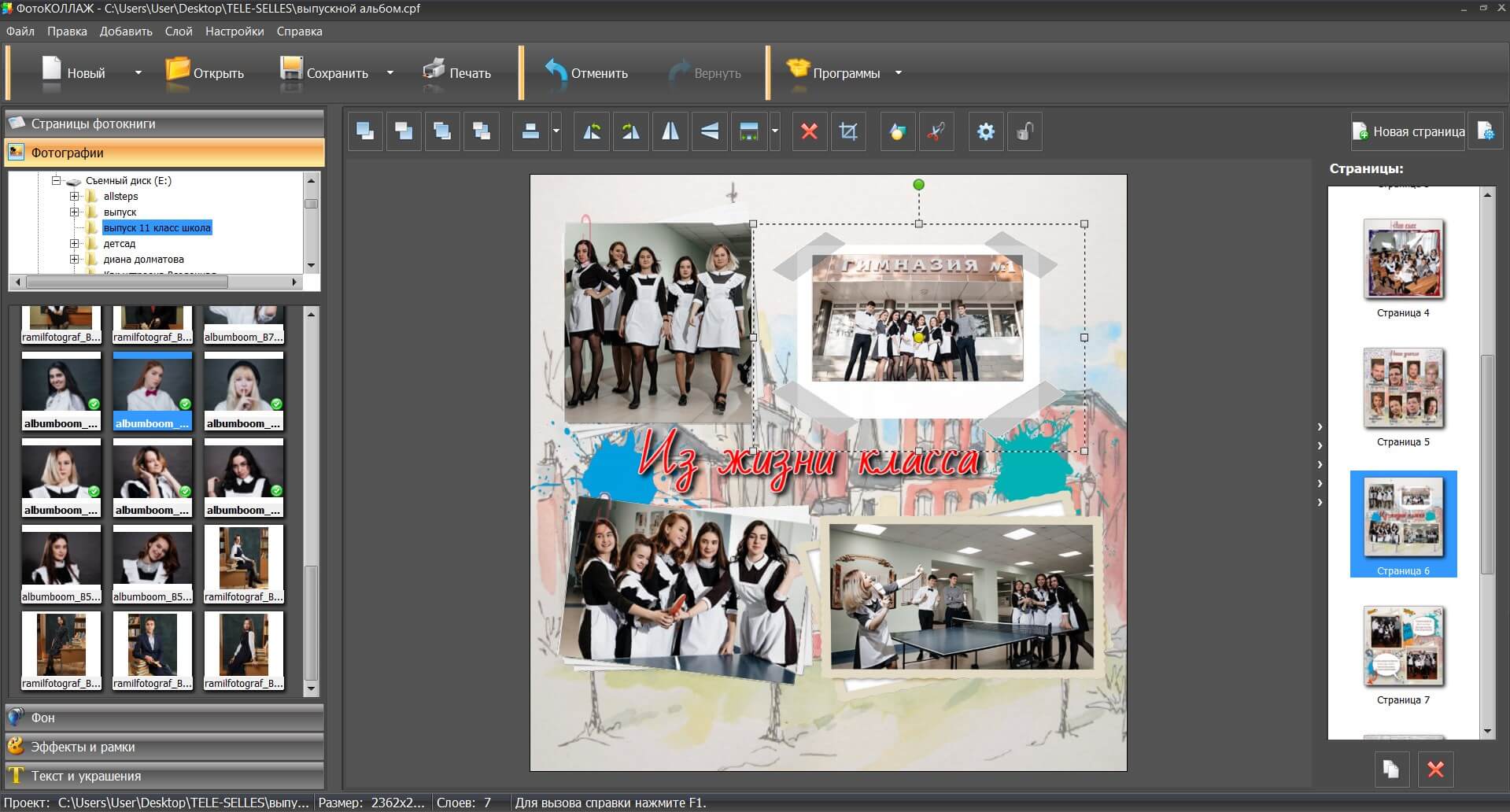Image resolution: width=1510 pixels, height=812 pixels.
Task: Click the fit-to-page stretch icon
Action: [749, 131]
